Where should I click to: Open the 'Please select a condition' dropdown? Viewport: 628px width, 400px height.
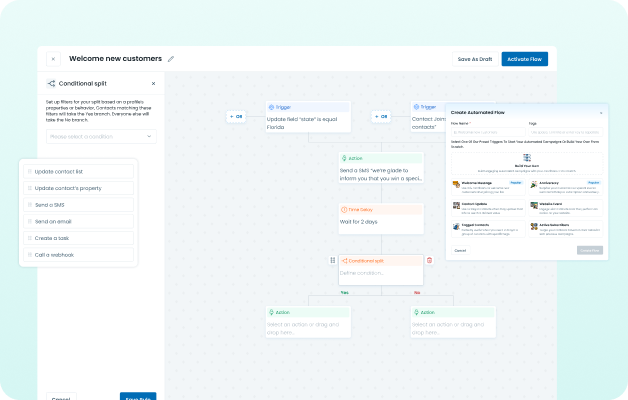[101, 136]
